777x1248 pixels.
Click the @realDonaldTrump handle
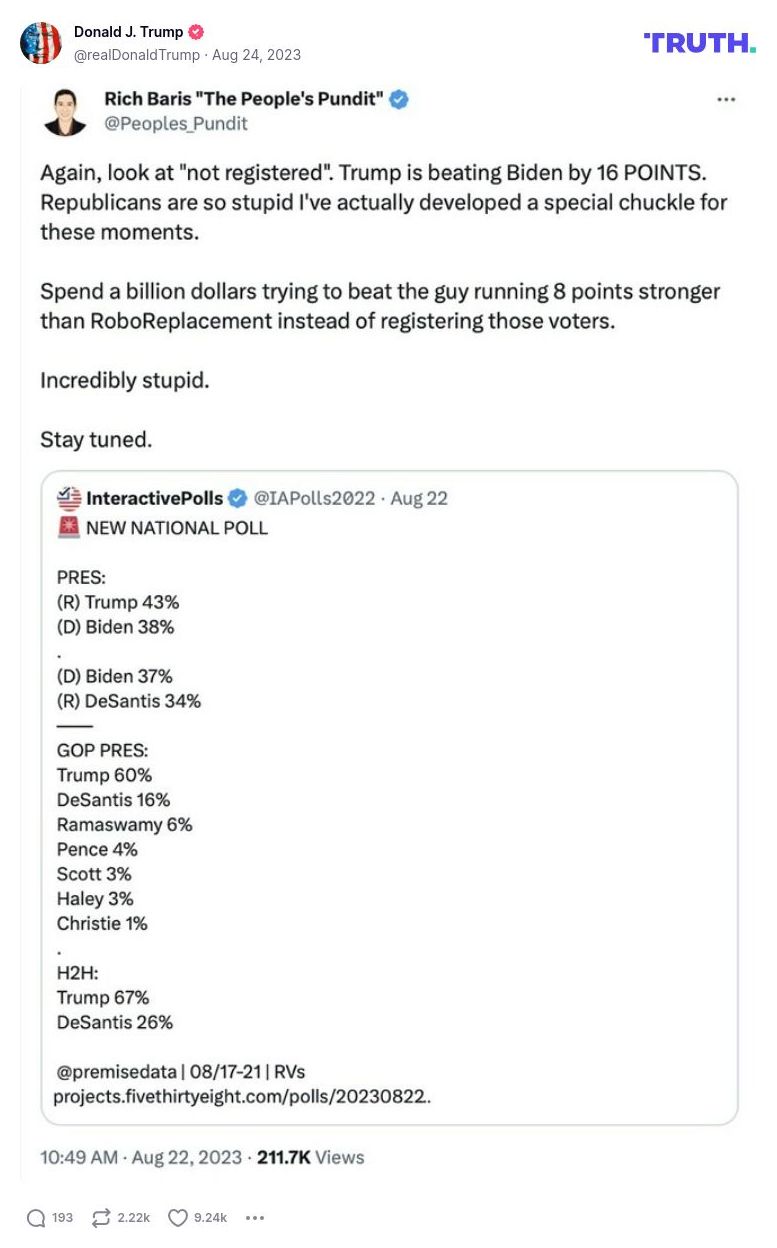(137, 55)
